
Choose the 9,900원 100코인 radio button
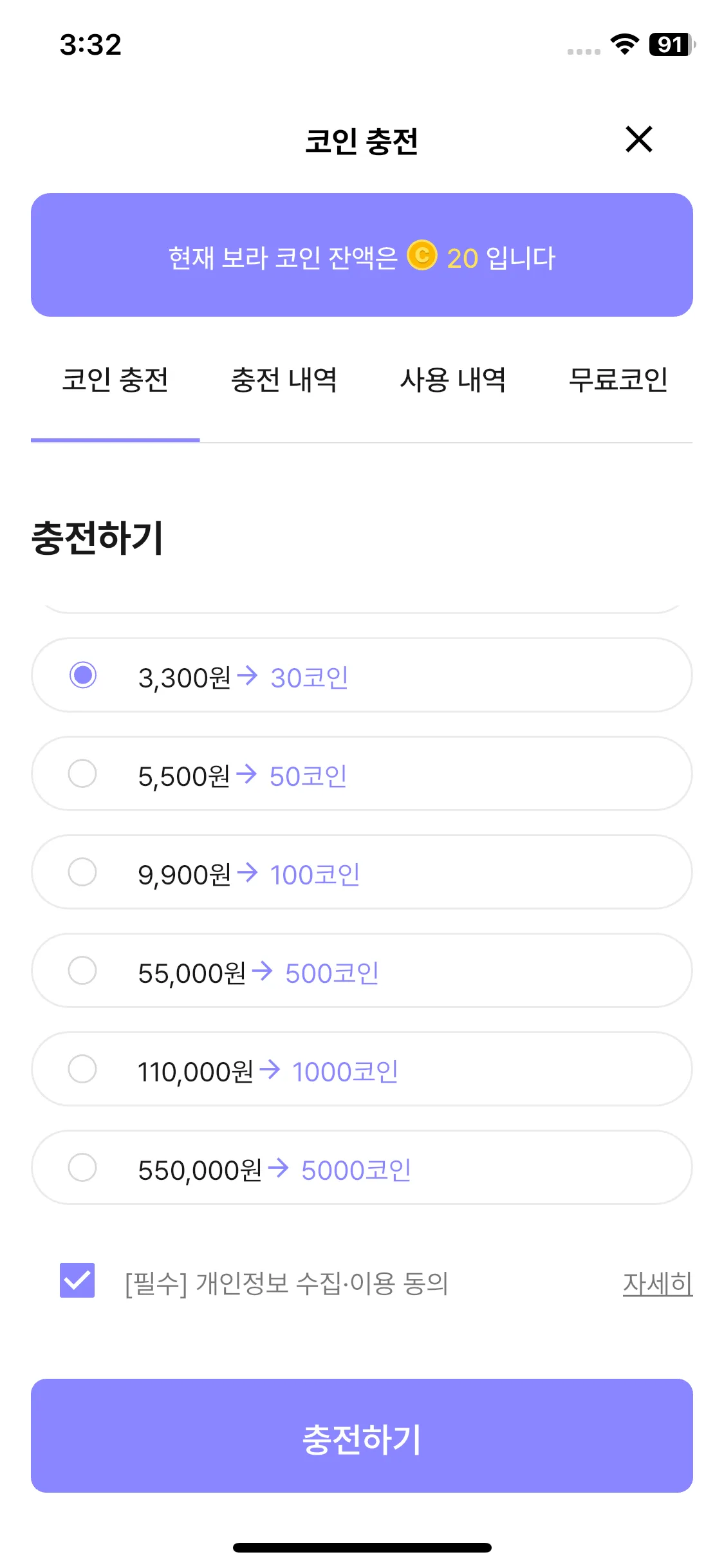click(x=83, y=872)
